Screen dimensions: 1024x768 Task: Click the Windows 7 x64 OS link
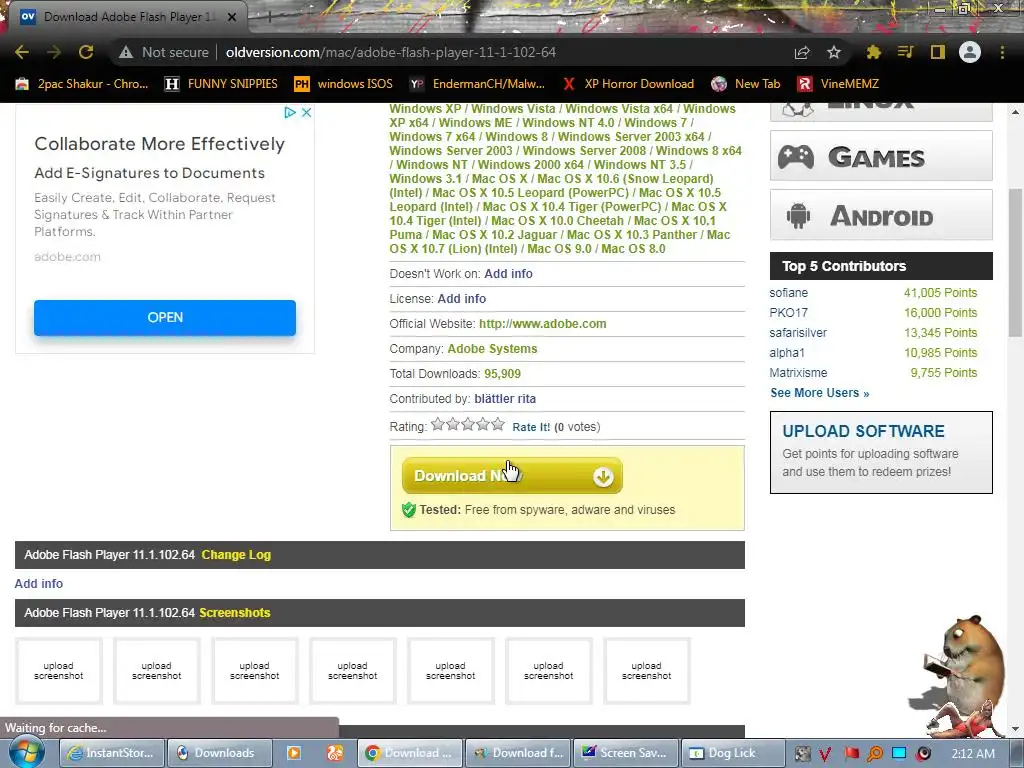coord(432,136)
